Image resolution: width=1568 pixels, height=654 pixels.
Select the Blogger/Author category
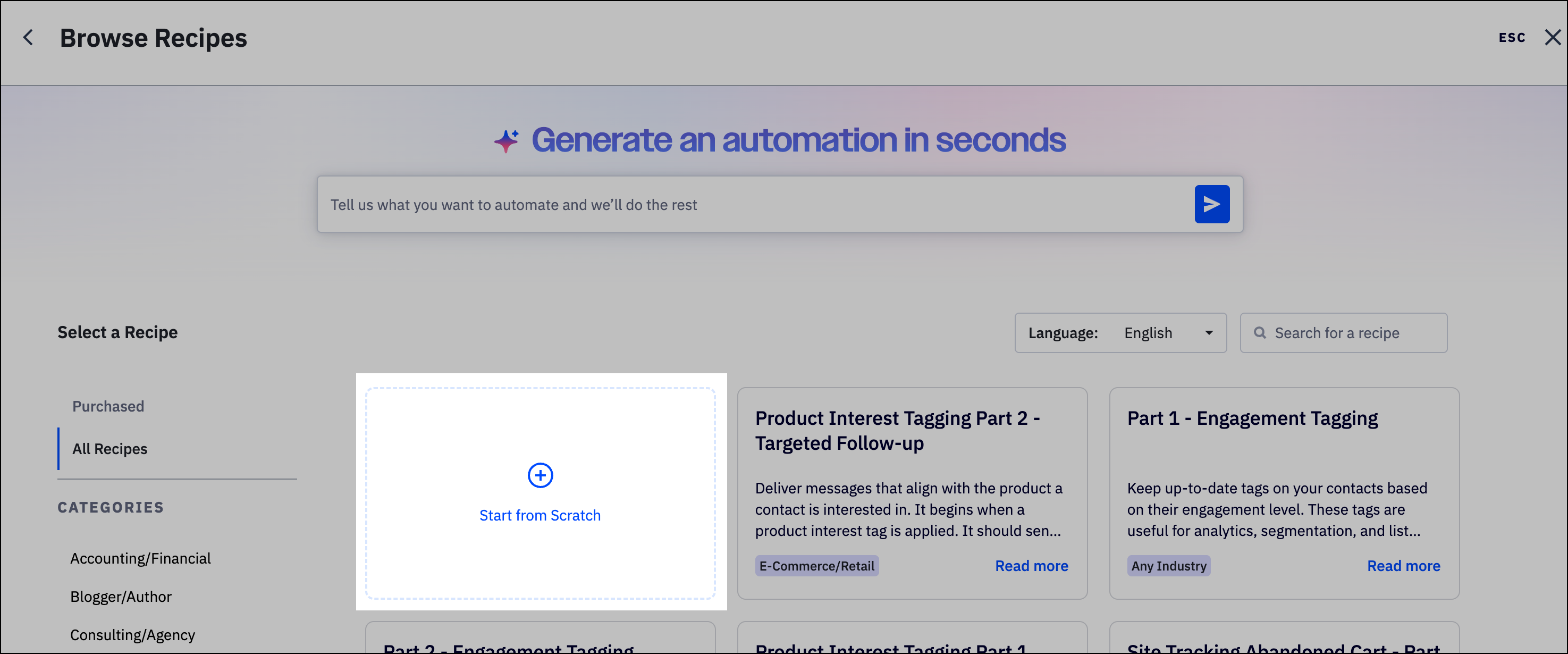[x=121, y=596]
